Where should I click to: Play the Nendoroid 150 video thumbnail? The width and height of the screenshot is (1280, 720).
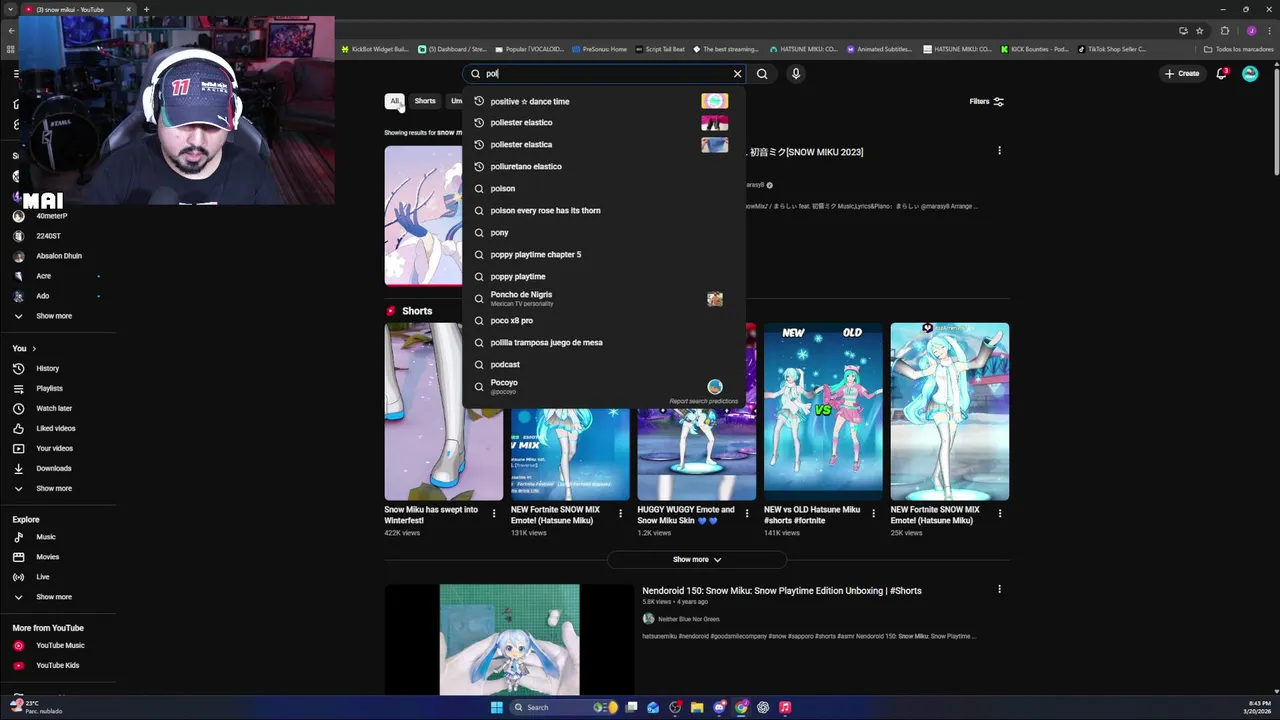(x=509, y=640)
